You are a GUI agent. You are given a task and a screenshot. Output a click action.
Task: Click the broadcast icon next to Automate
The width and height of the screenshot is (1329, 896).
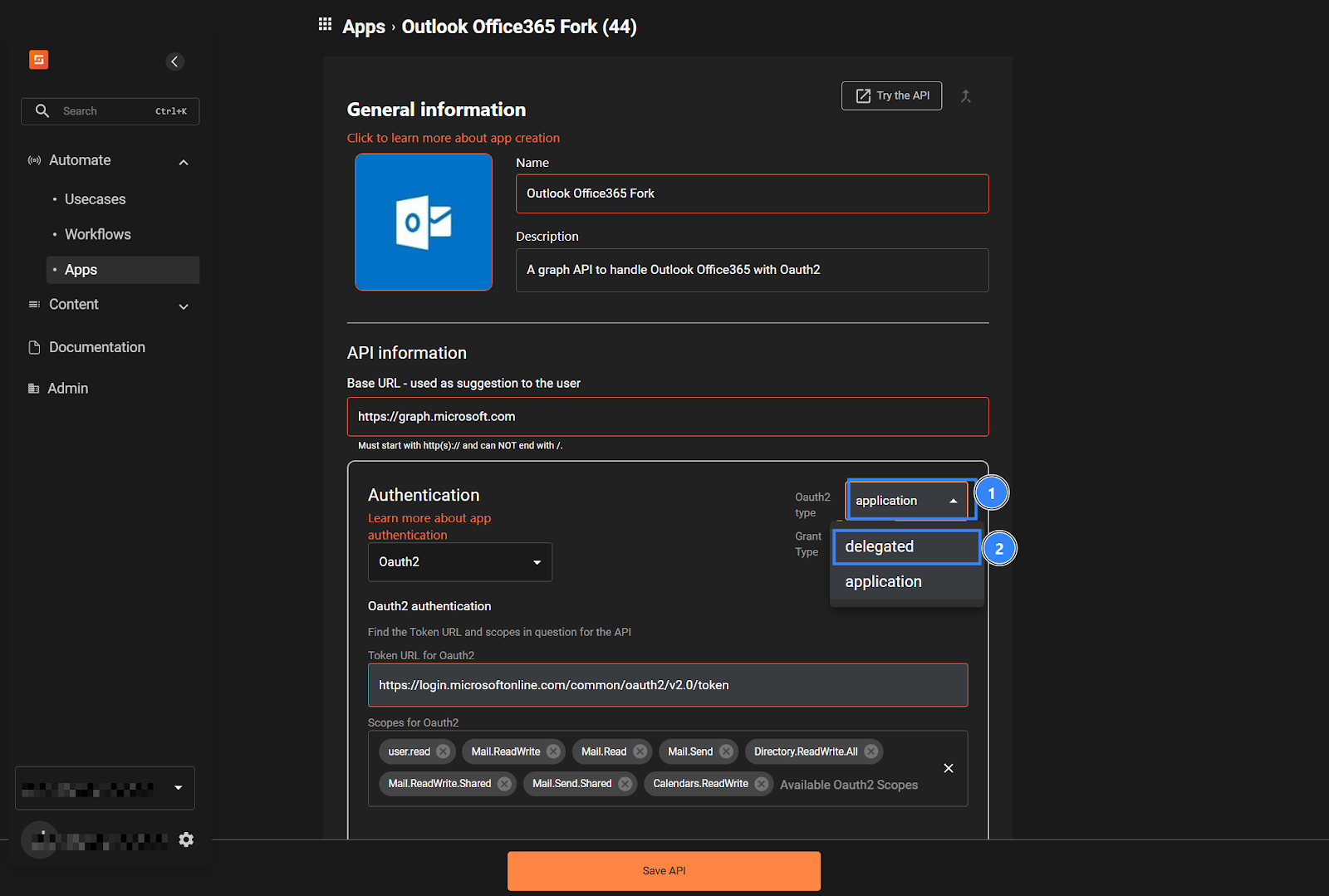[x=33, y=160]
